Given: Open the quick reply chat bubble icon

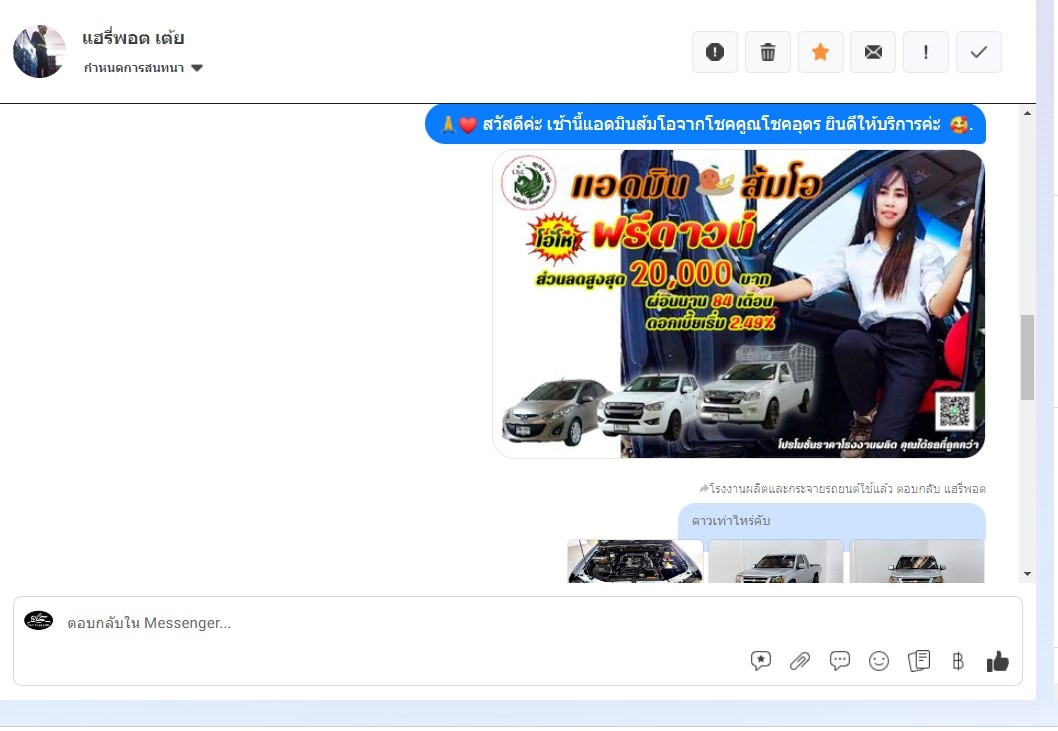Looking at the screenshot, I should 839,661.
